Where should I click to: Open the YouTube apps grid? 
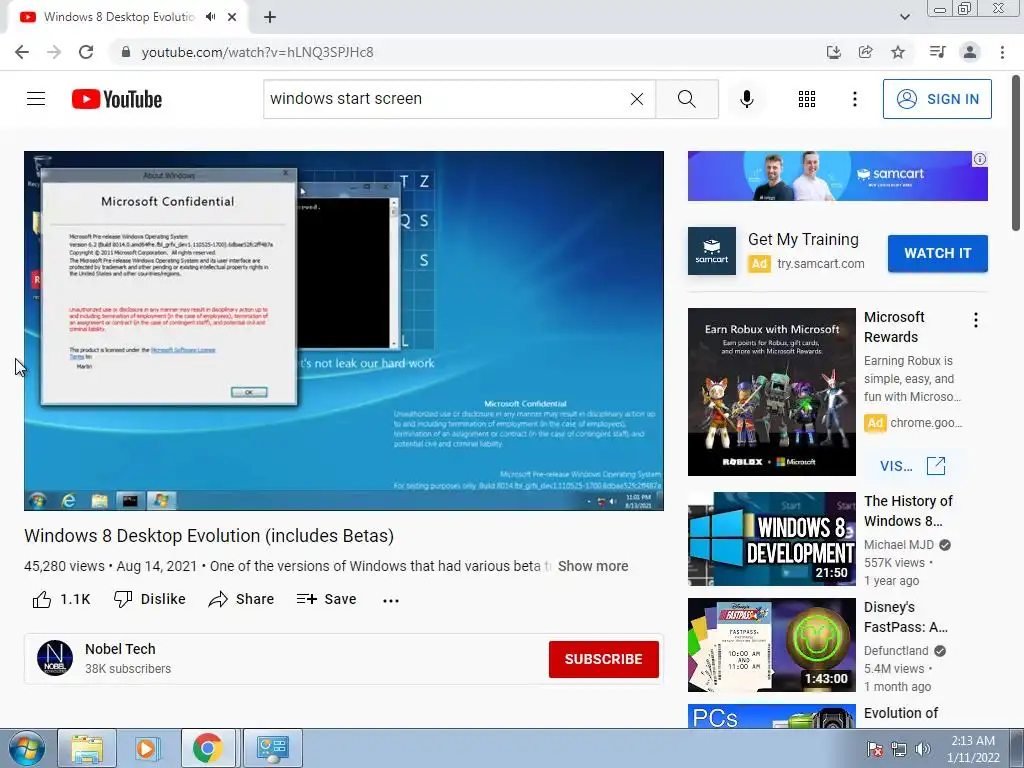(x=807, y=99)
